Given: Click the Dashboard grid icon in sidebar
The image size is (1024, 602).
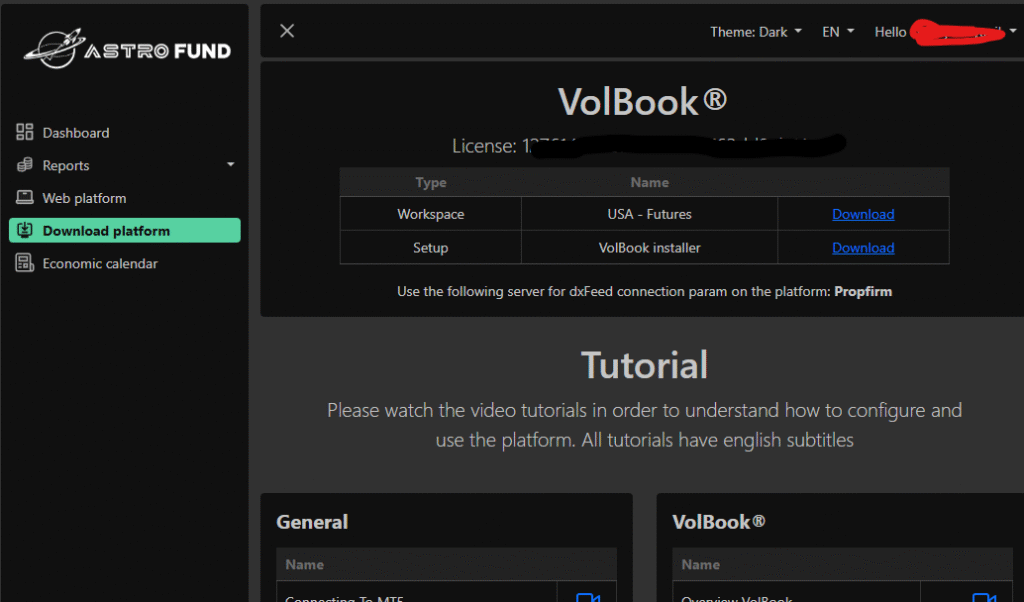Looking at the screenshot, I should coord(25,133).
